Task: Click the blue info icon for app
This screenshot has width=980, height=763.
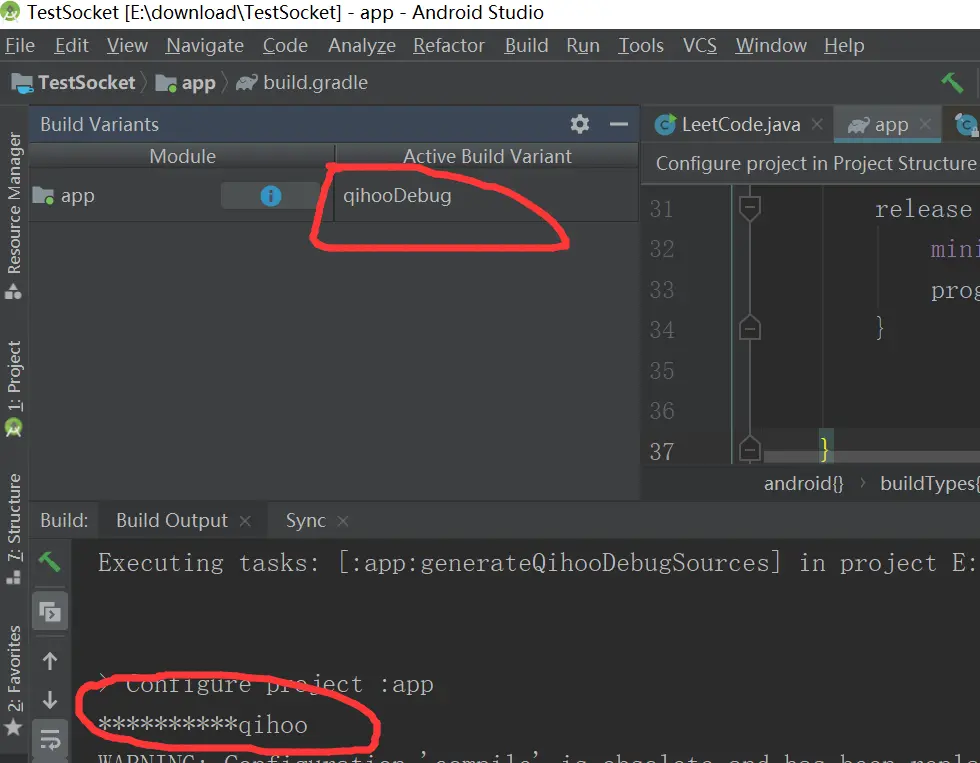Action: (x=271, y=196)
